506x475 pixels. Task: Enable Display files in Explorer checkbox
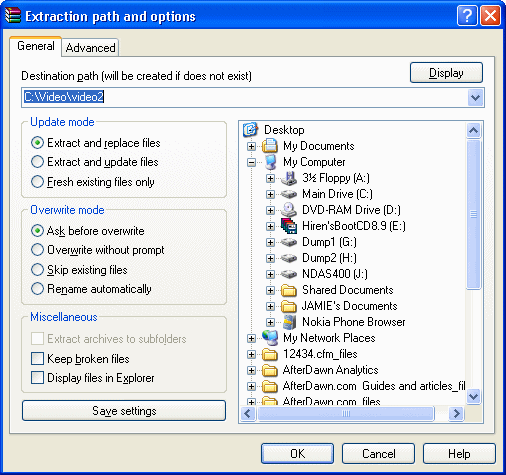37,378
